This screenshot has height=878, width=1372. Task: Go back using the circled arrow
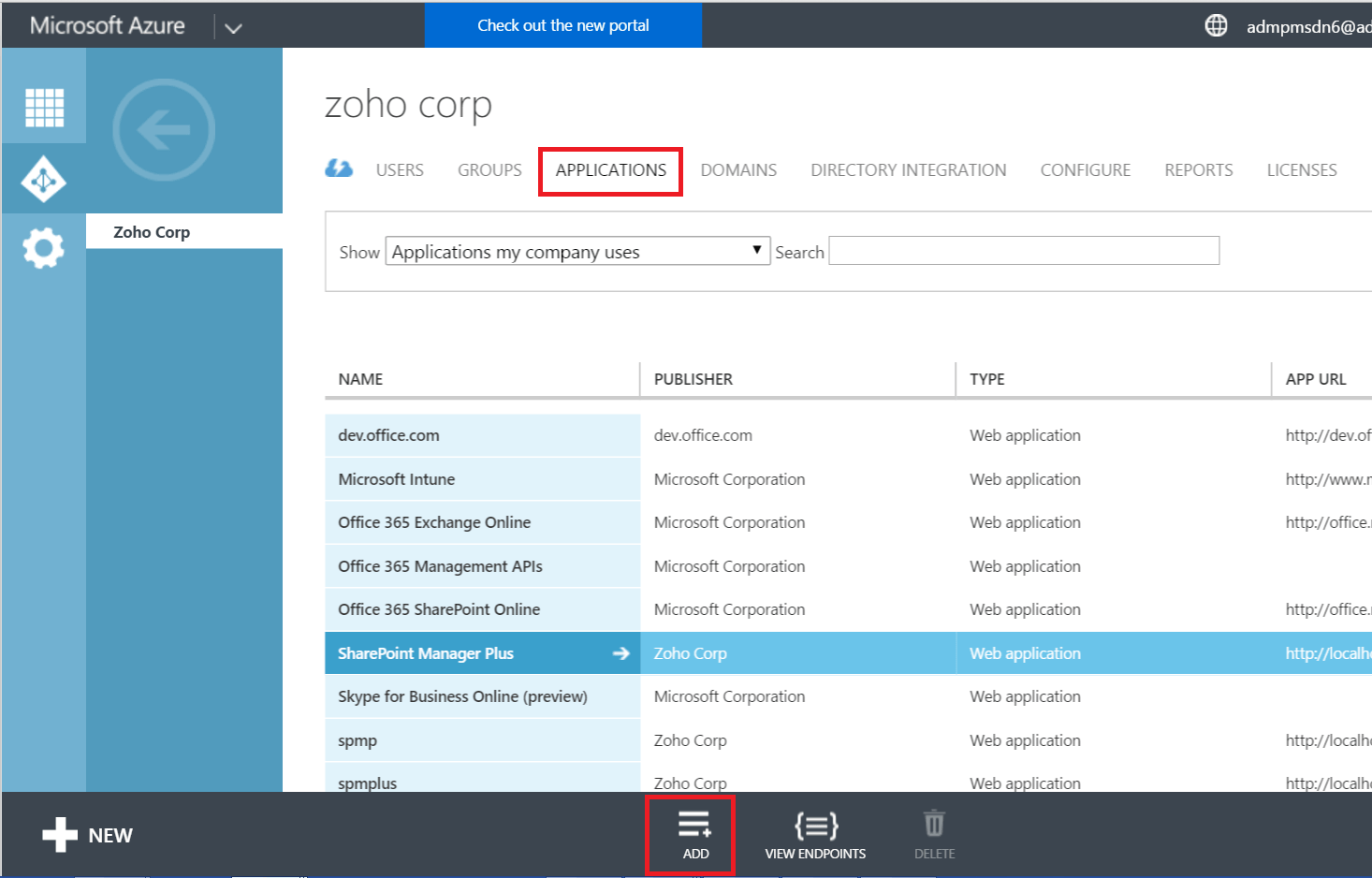tap(164, 130)
